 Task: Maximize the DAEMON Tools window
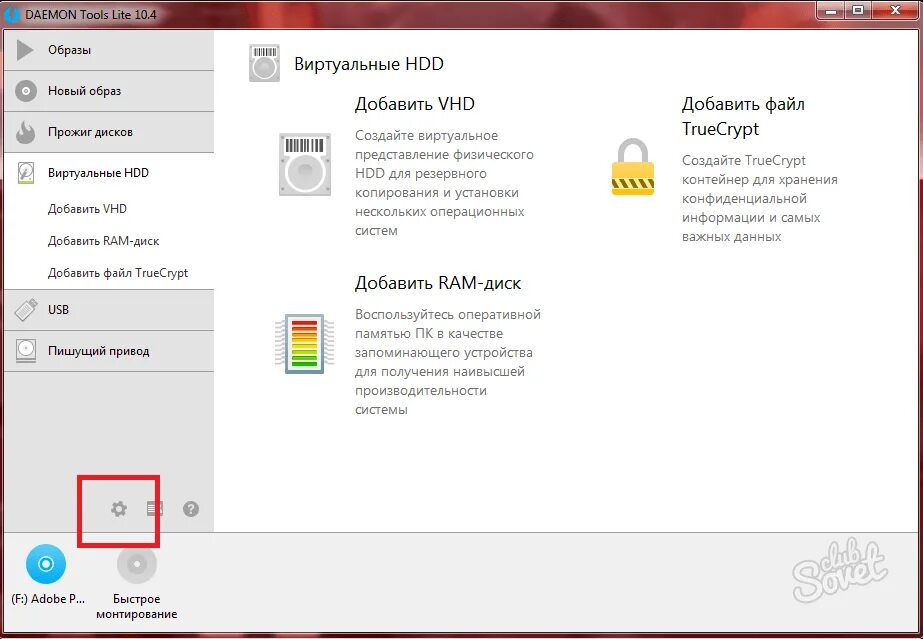(x=858, y=9)
